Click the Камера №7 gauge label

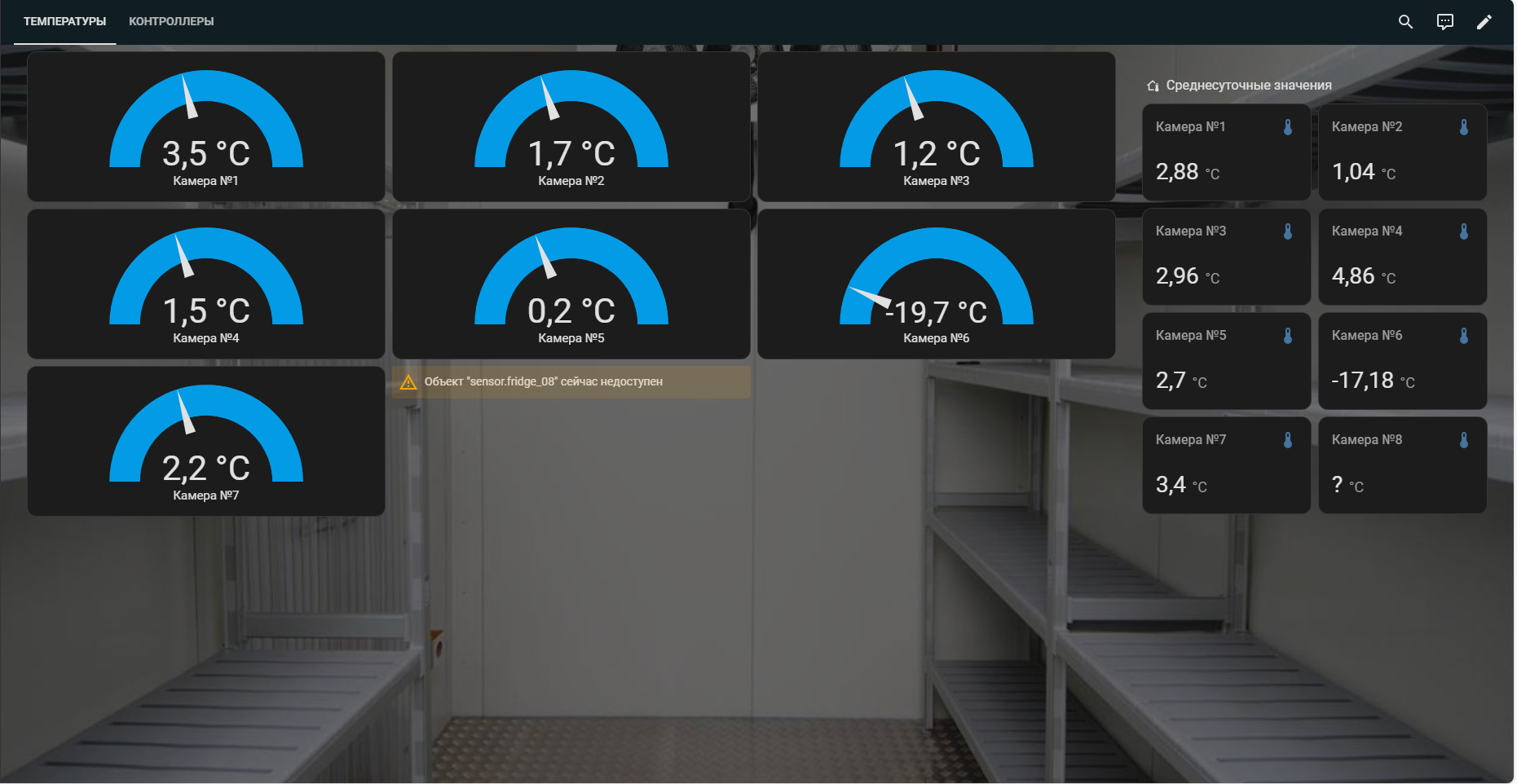(206, 496)
